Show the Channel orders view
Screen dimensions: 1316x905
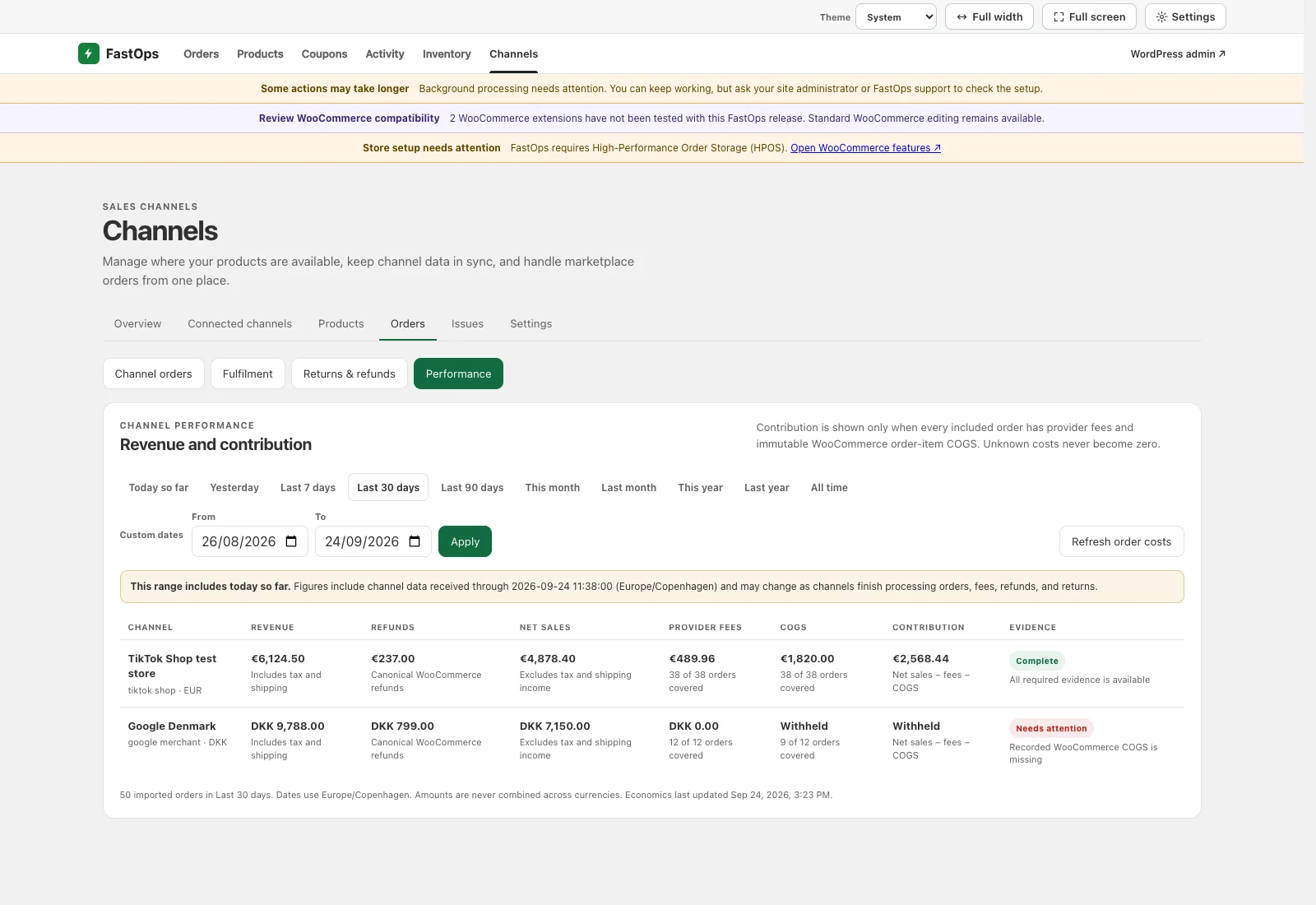153,374
